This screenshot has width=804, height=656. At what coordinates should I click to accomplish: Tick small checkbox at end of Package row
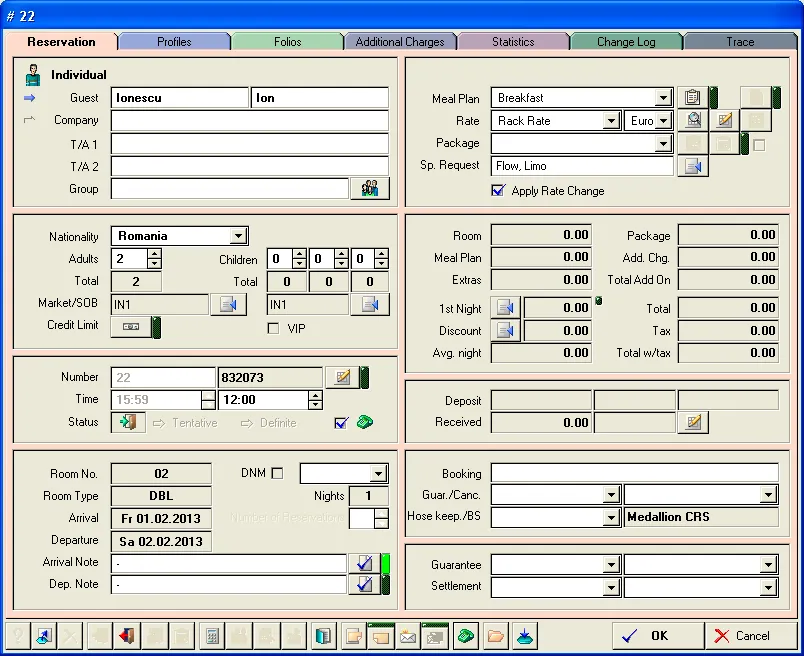pyautogui.click(x=759, y=145)
